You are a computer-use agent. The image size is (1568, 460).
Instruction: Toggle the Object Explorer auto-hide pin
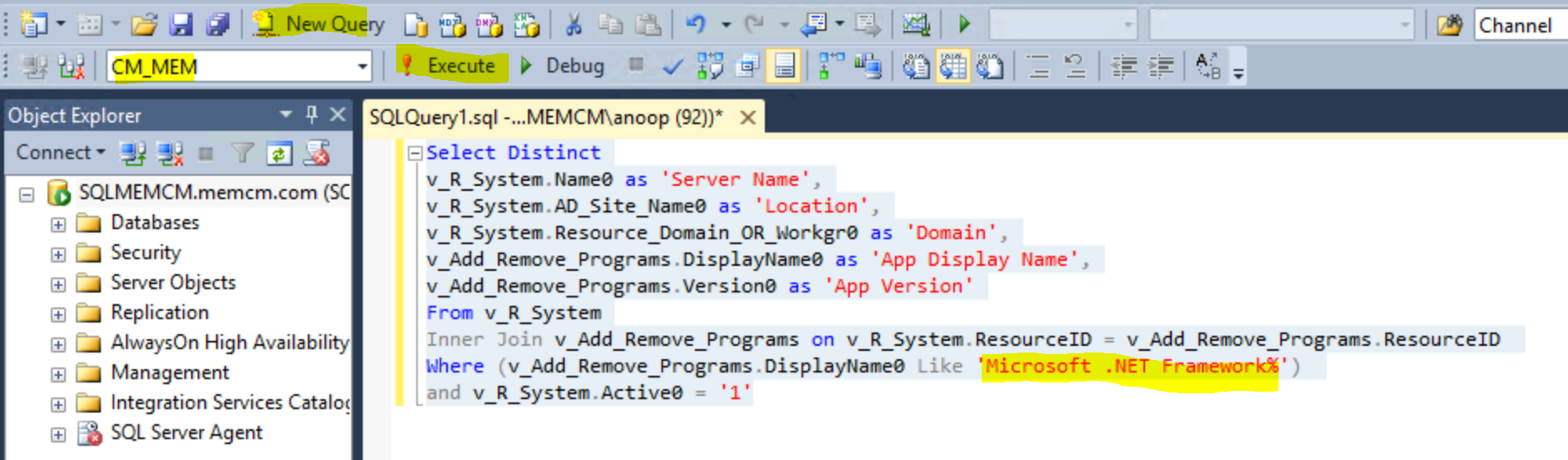click(311, 114)
